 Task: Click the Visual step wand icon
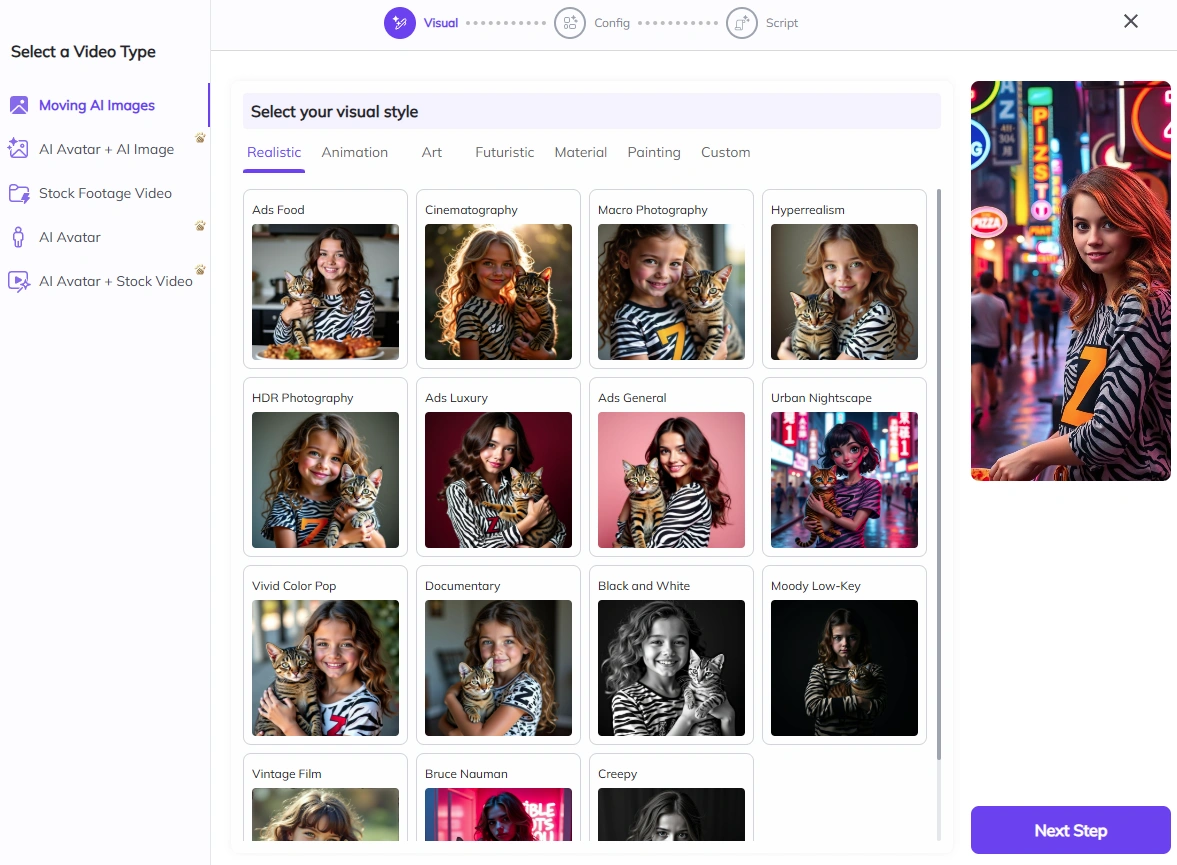click(x=400, y=23)
